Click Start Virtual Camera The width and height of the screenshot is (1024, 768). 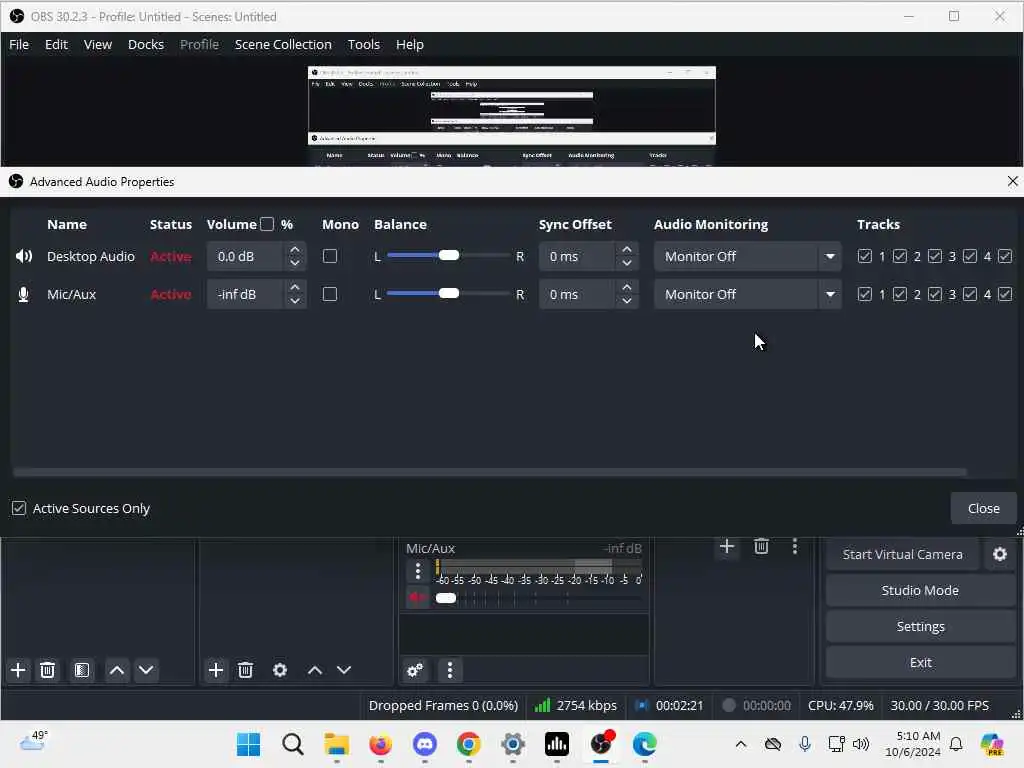pos(903,554)
